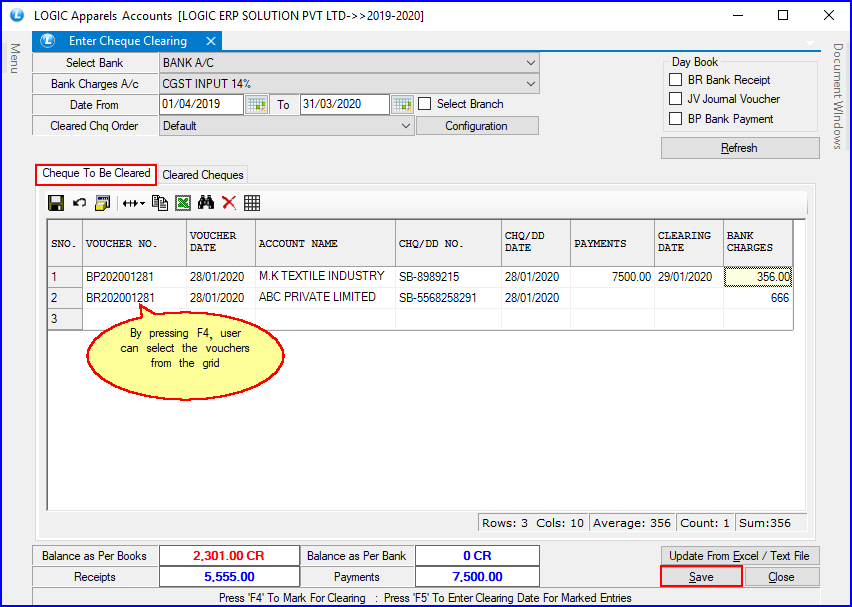Enable the BP Bank Payment checkbox
The height and width of the screenshot is (607, 852).
pos(675,118)
